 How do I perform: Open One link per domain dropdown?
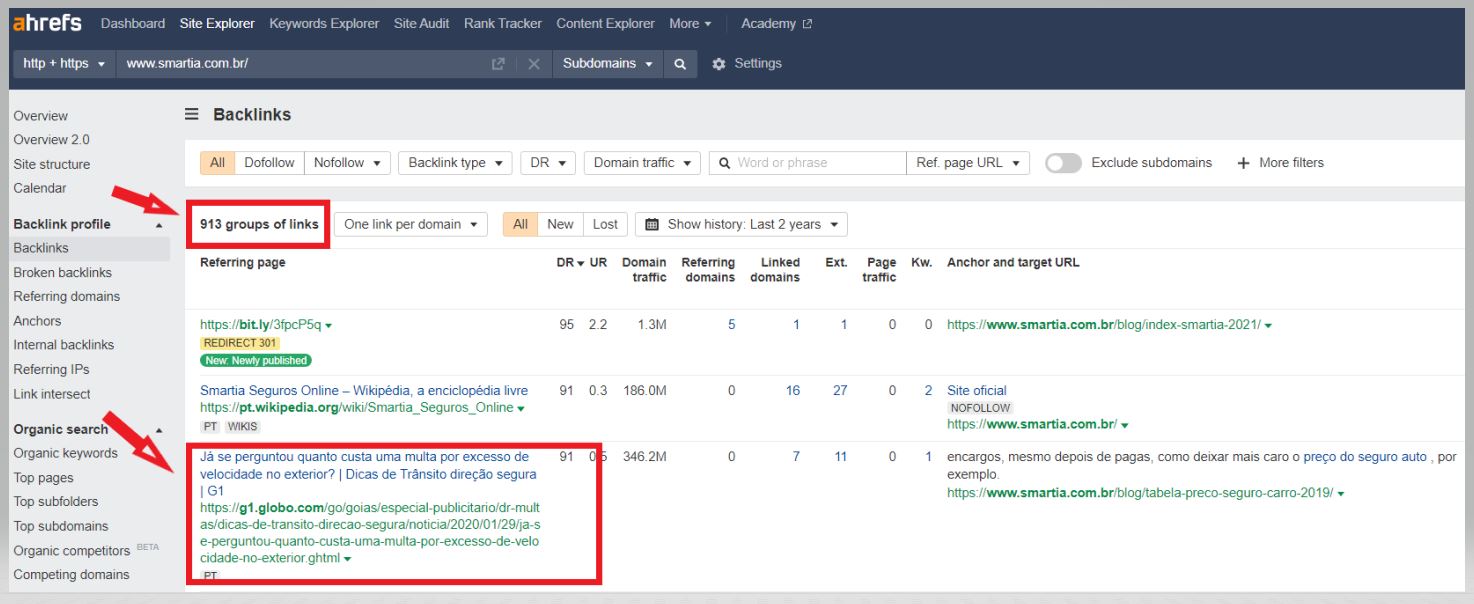point(411,224)
